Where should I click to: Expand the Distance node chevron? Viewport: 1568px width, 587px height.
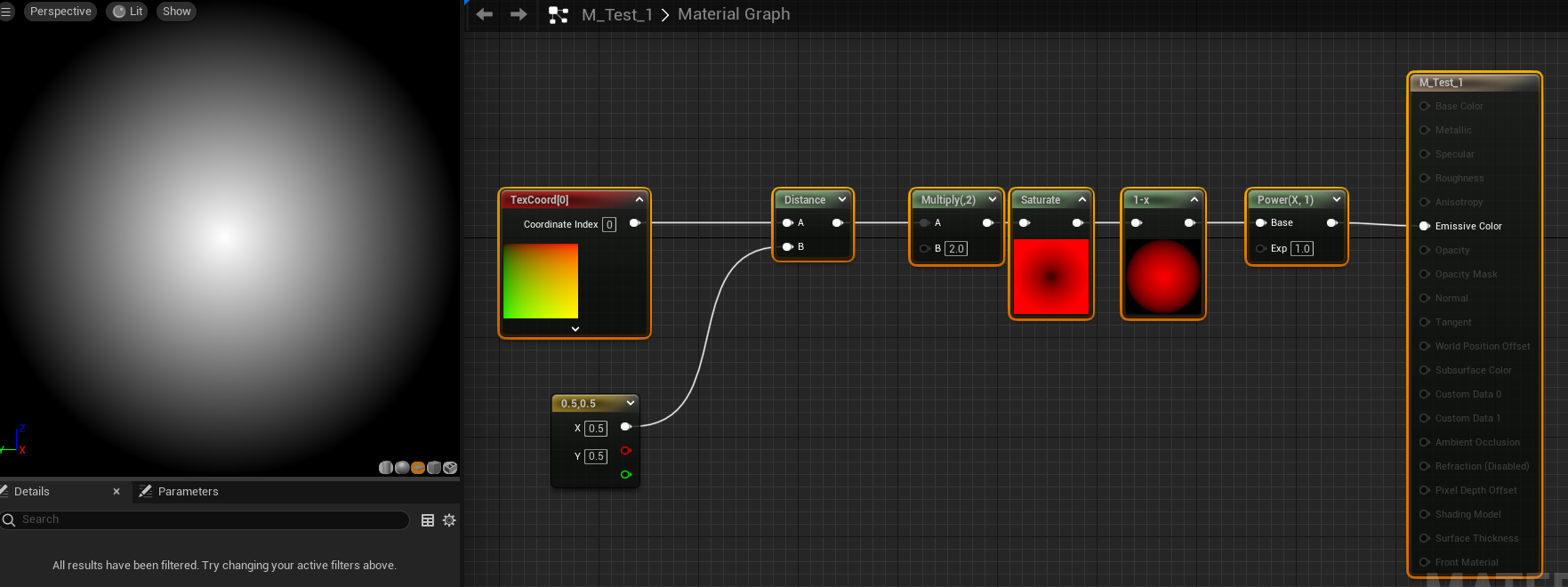pos(841,200)
